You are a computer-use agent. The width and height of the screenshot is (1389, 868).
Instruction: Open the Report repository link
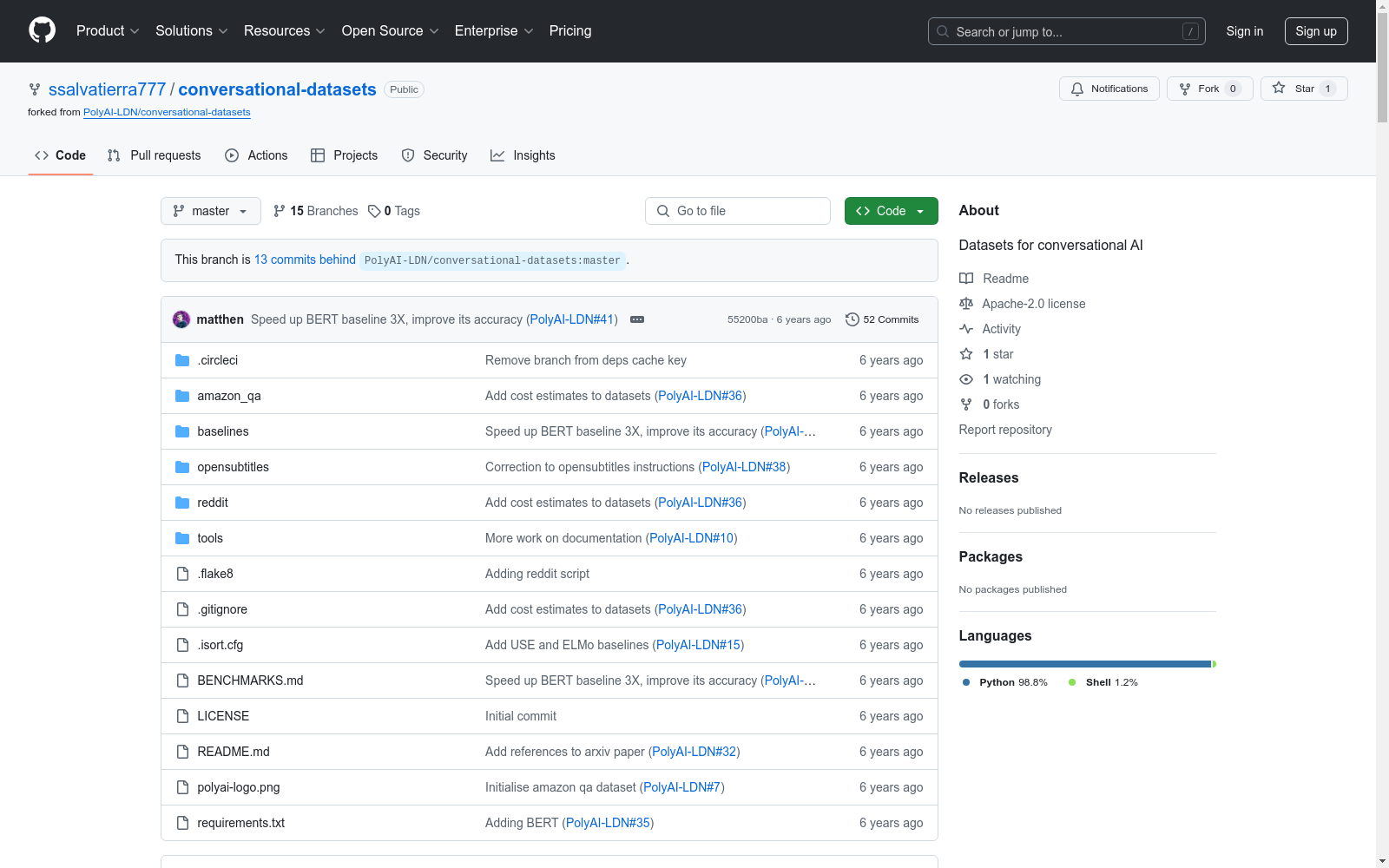(1005, 430)
